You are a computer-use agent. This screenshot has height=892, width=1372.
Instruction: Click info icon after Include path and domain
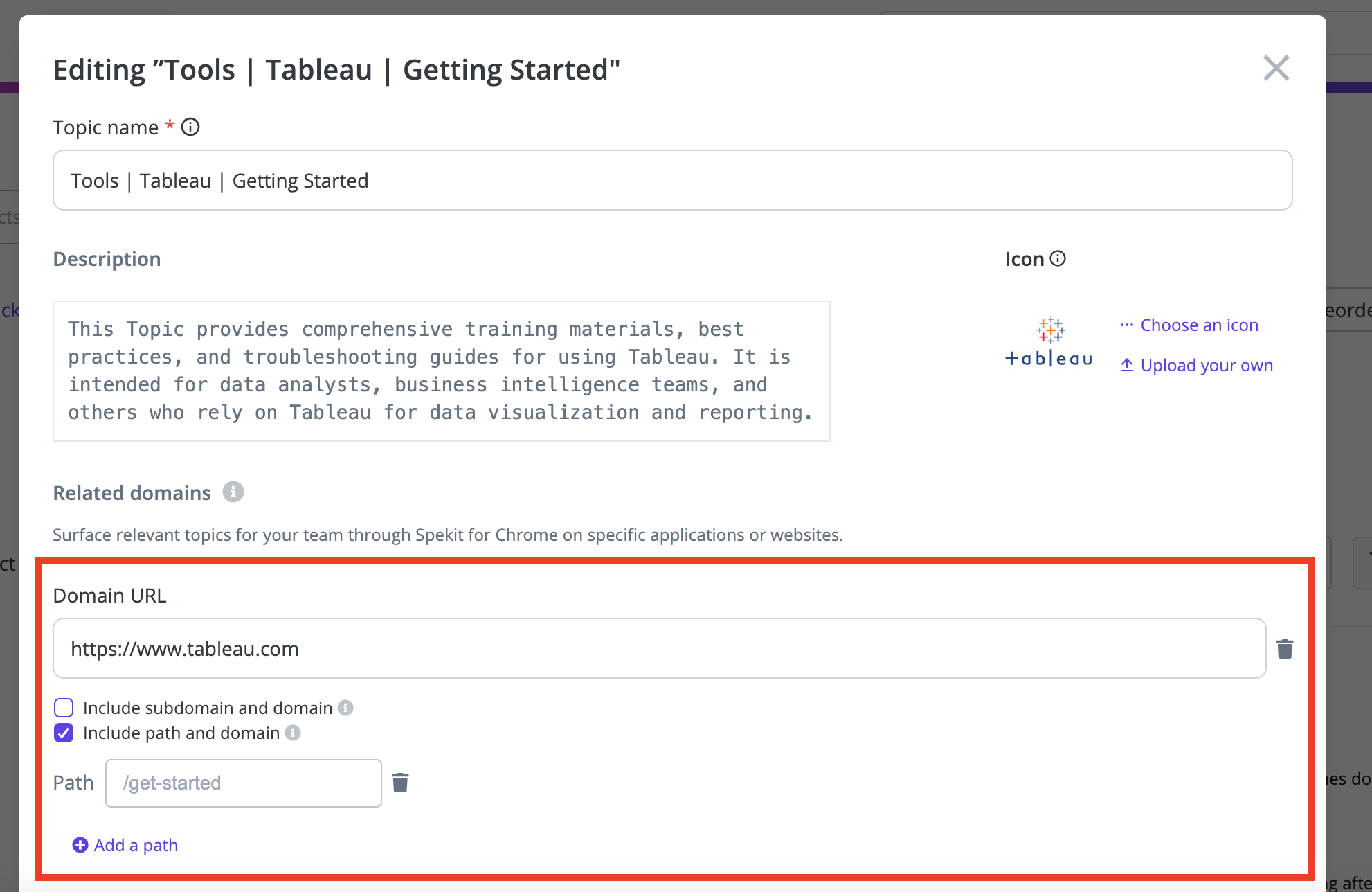(x=293, y=733)
